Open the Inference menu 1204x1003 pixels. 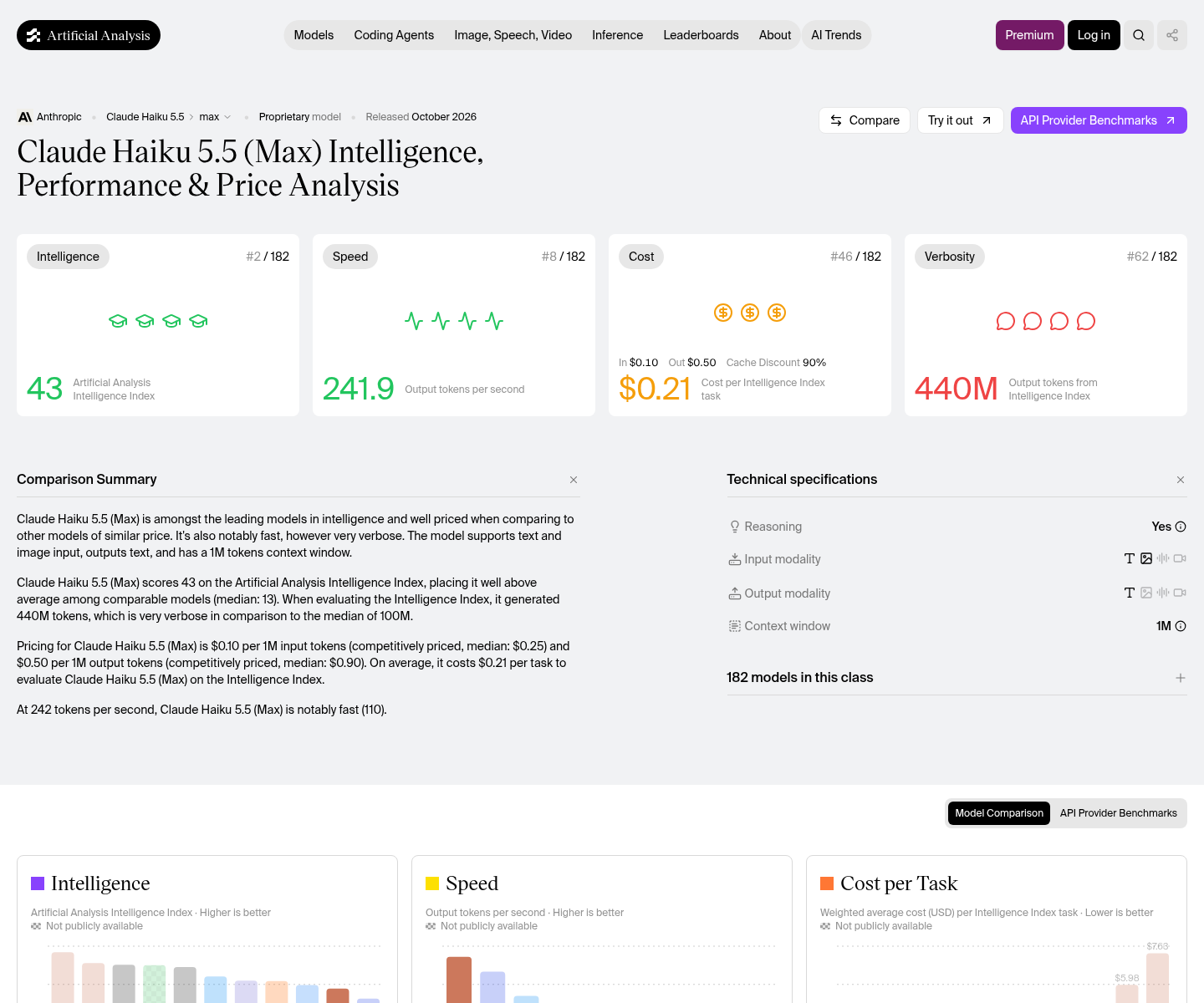(x=618, y=35)
